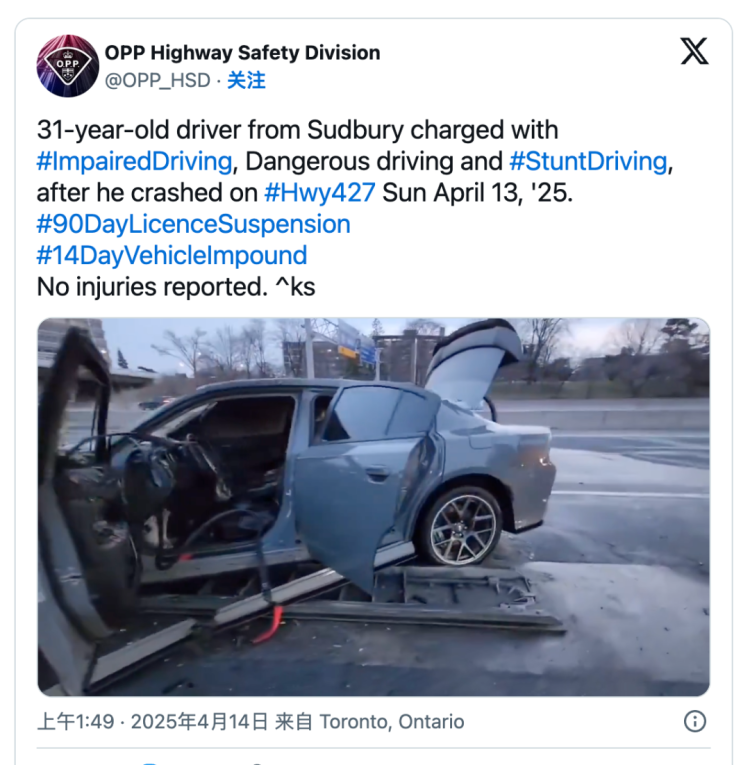Open the #90DayLicenceSuspension hashtag

tap(194, 224)
